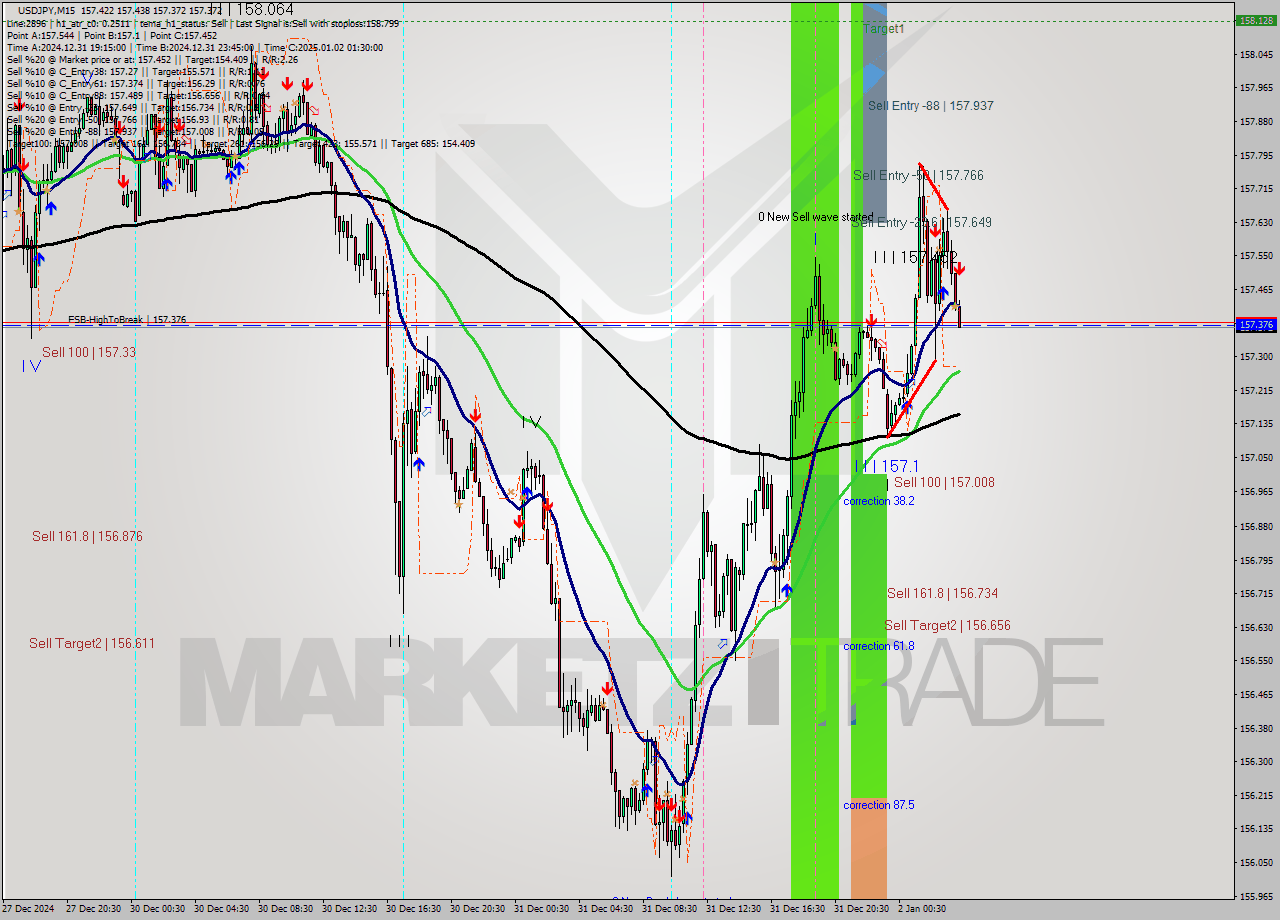Click the 'correction 61.8' label
The height and width of the screenshot is (920, 1280).
point(878,646)
